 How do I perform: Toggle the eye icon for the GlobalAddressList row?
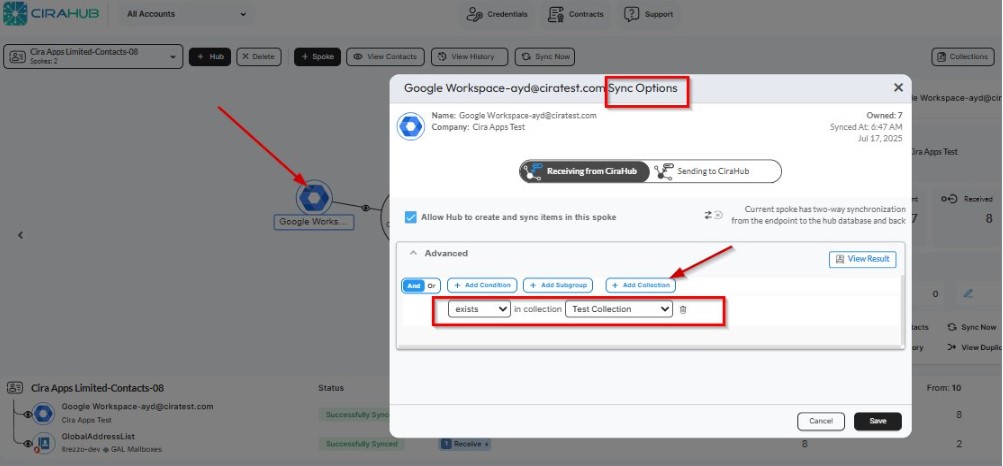27,444
